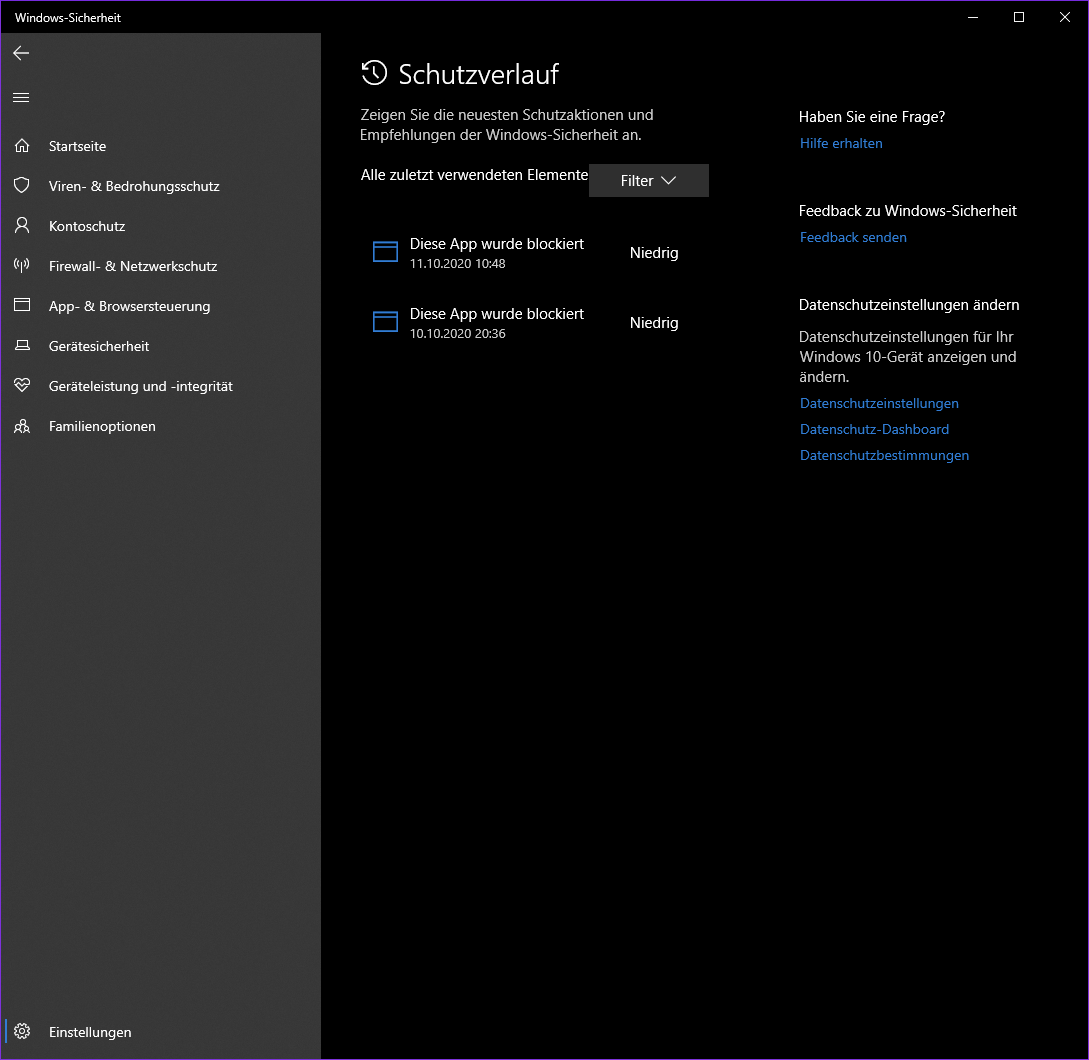Expand blocked app entry from 10.10.2020 20:36

coord(534,323)
